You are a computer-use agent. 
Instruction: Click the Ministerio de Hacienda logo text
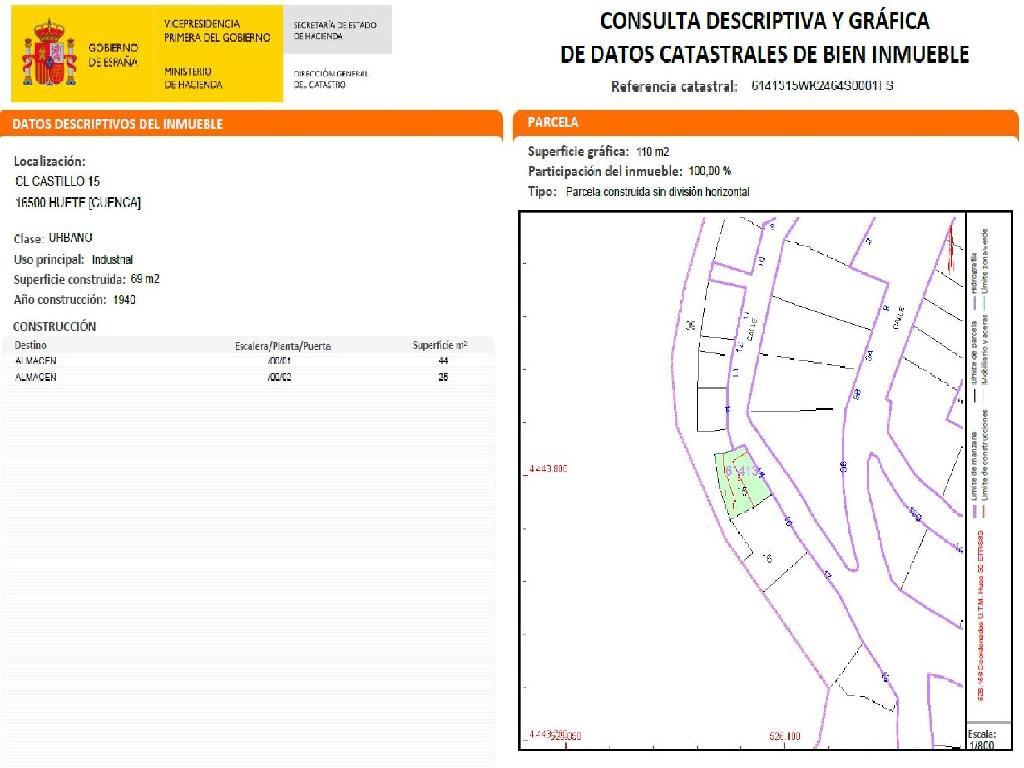(x=193, y=78)
